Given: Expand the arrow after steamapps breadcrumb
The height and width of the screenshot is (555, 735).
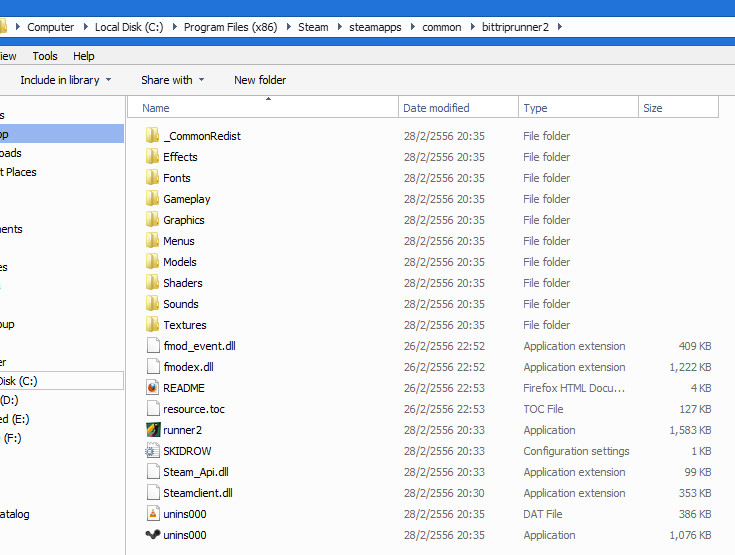Looking at the screenshot, I should 412,27.
